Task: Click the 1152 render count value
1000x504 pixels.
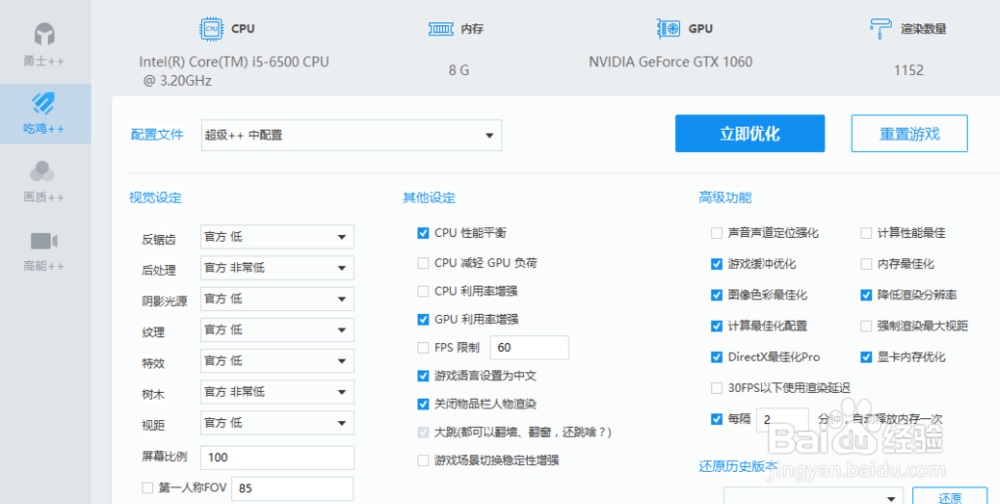Action: 909,70
